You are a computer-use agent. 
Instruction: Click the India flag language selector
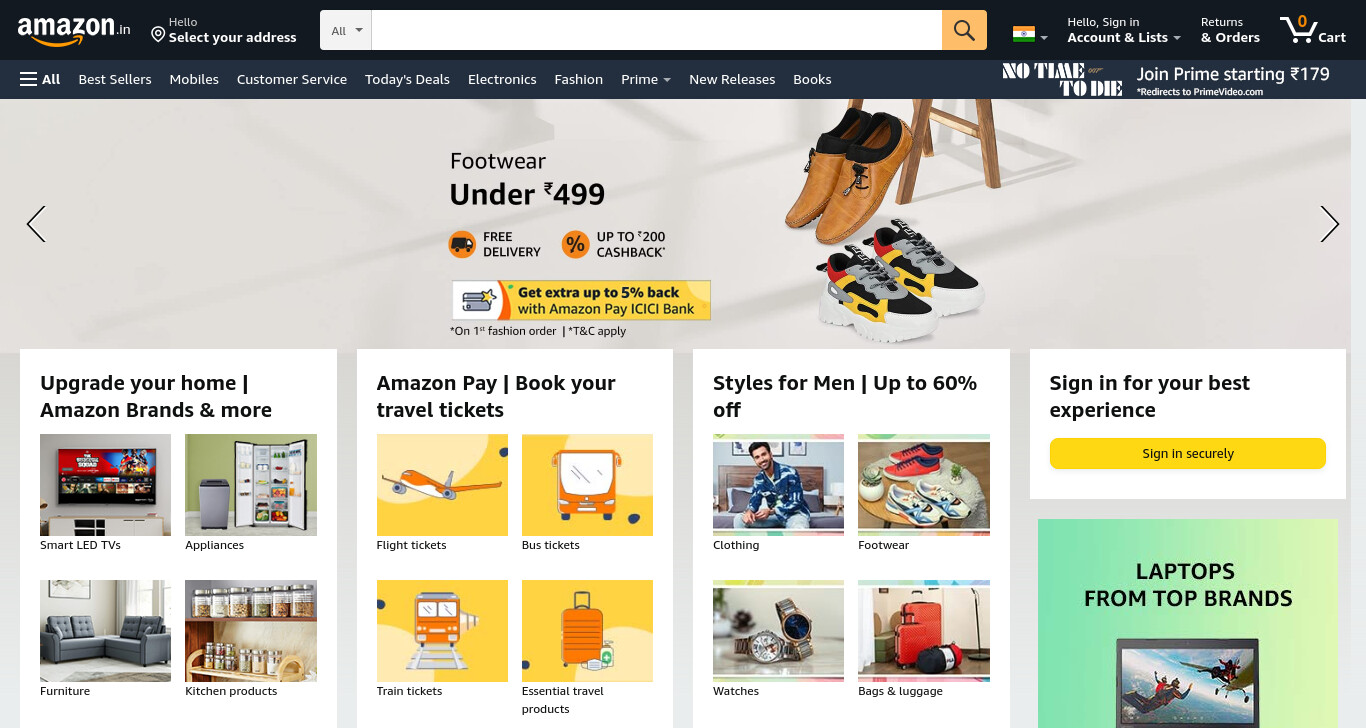pyautogui.click(x=1030, y=34)
